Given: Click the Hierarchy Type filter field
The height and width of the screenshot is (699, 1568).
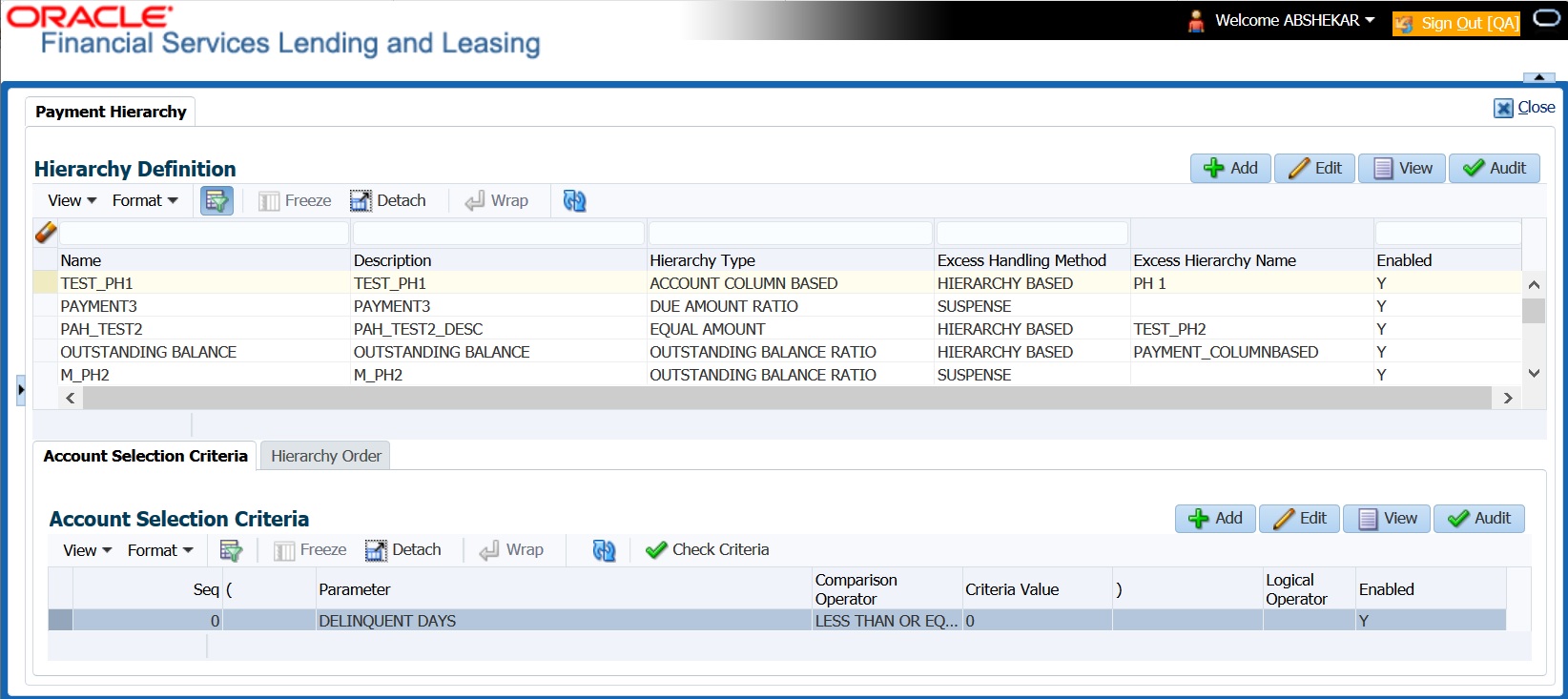Looking at the screenshot, I should [791, 233].
